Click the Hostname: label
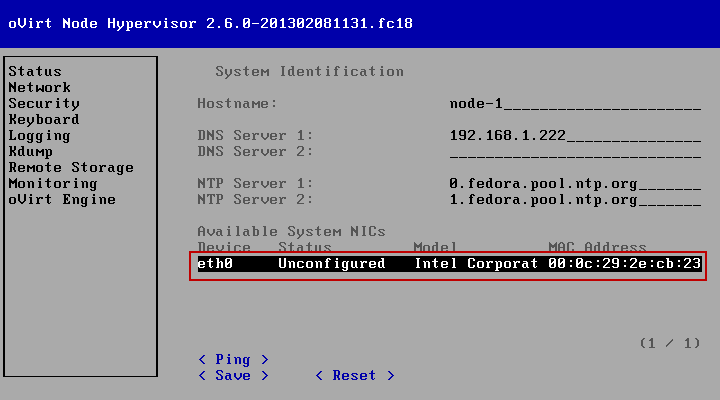This screenshot has width=720, height=400. [237, 104]
